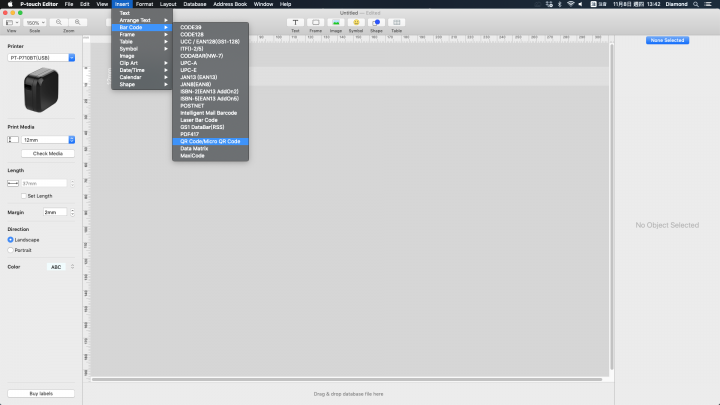The image size is (720, 405).
Task: Click the printer device thumbnail image
Action: 41,90
